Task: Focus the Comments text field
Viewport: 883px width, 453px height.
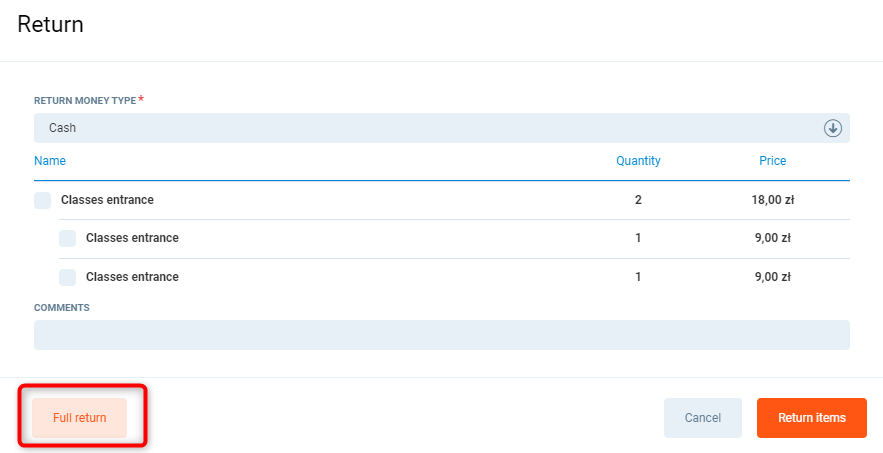Action: pyautogui.click(x=441, y=335)
